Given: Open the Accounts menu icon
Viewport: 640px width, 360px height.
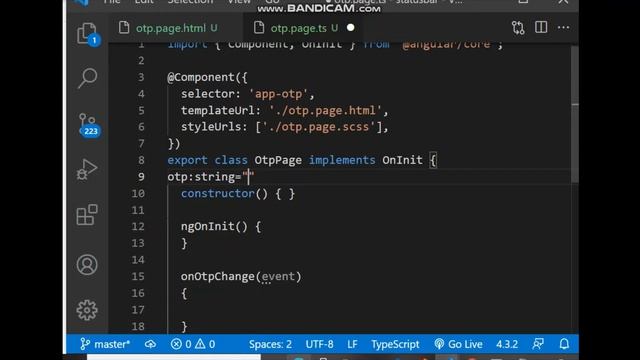Looking at the screenshot, I should tap(87, 264).
